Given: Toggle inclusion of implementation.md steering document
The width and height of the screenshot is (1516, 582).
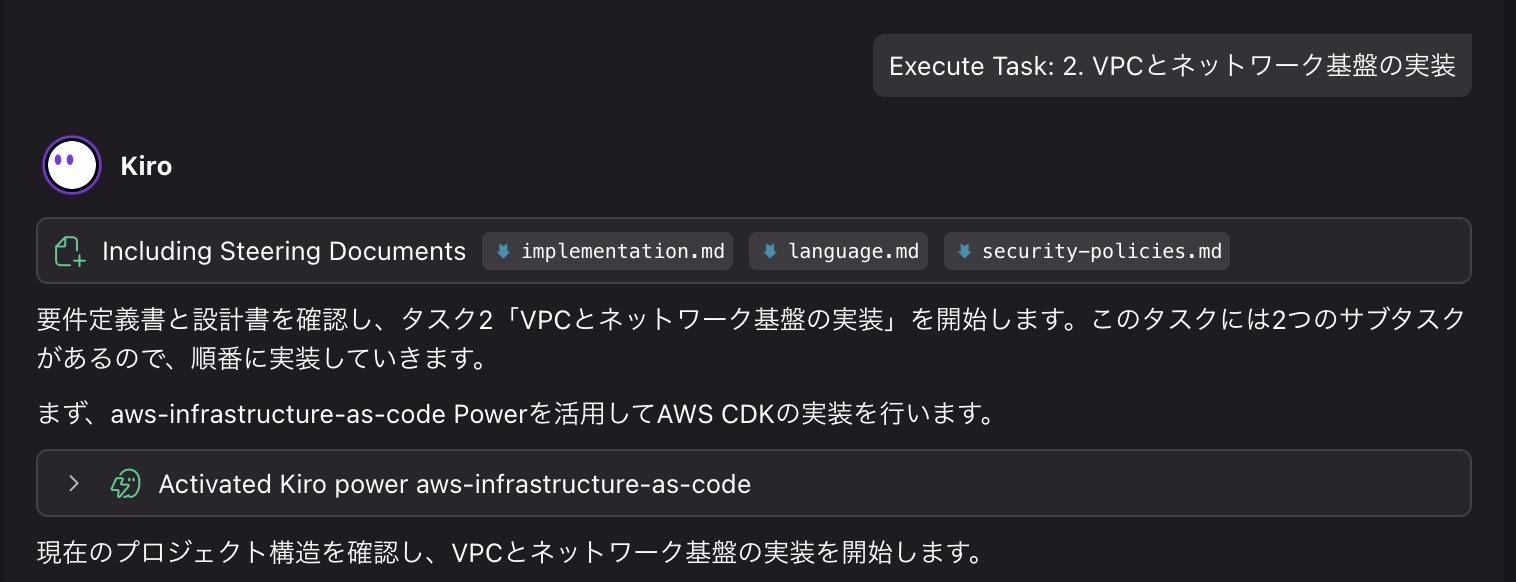Looking at the screenshot, I should 607,251.
